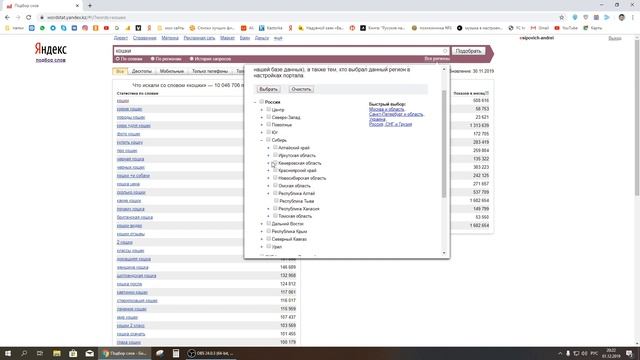Viewport: 640px width, 360px height.
Task: Click the browser address bar
Action: click(x=298, y=18)
